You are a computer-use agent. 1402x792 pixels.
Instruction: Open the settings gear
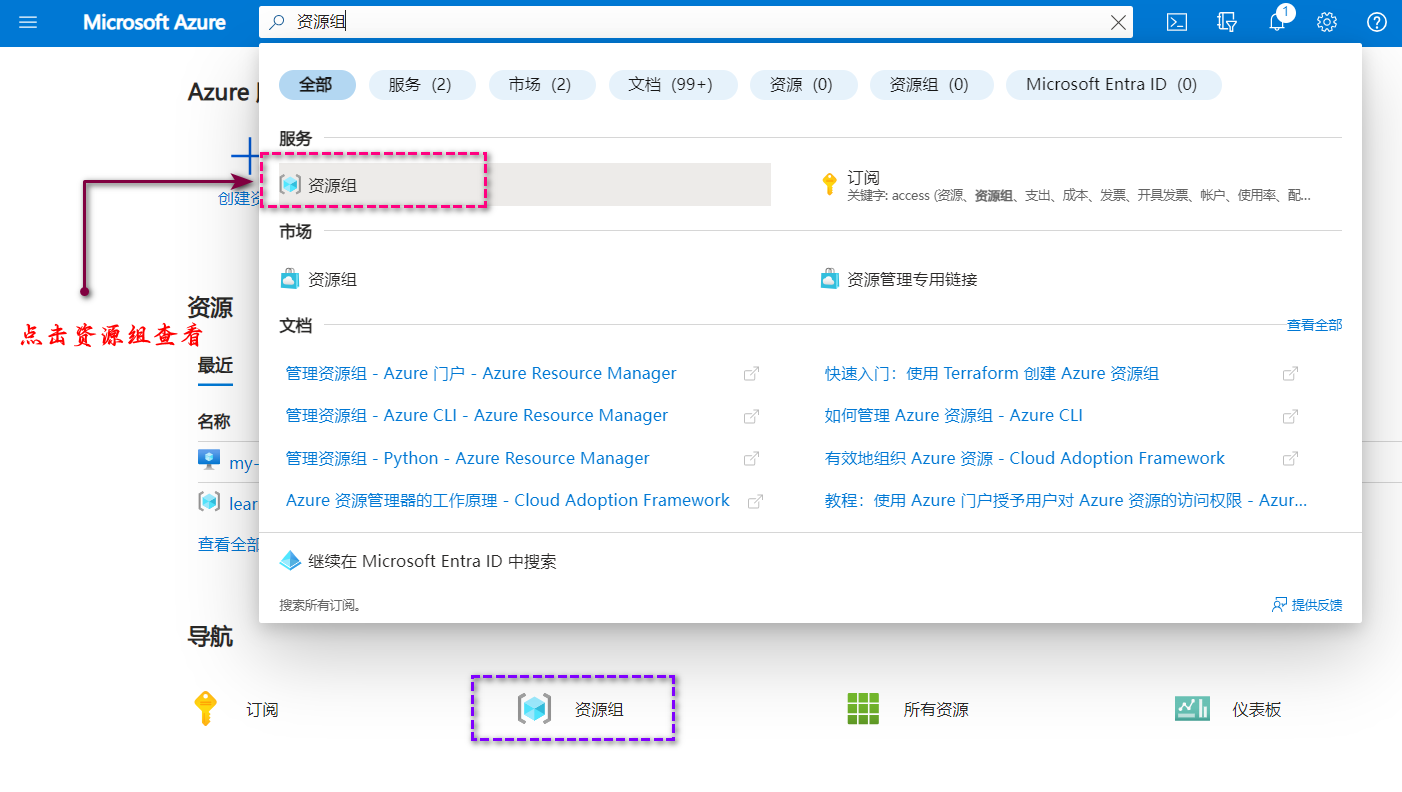pyautogui.click(x=1327, y=22)
